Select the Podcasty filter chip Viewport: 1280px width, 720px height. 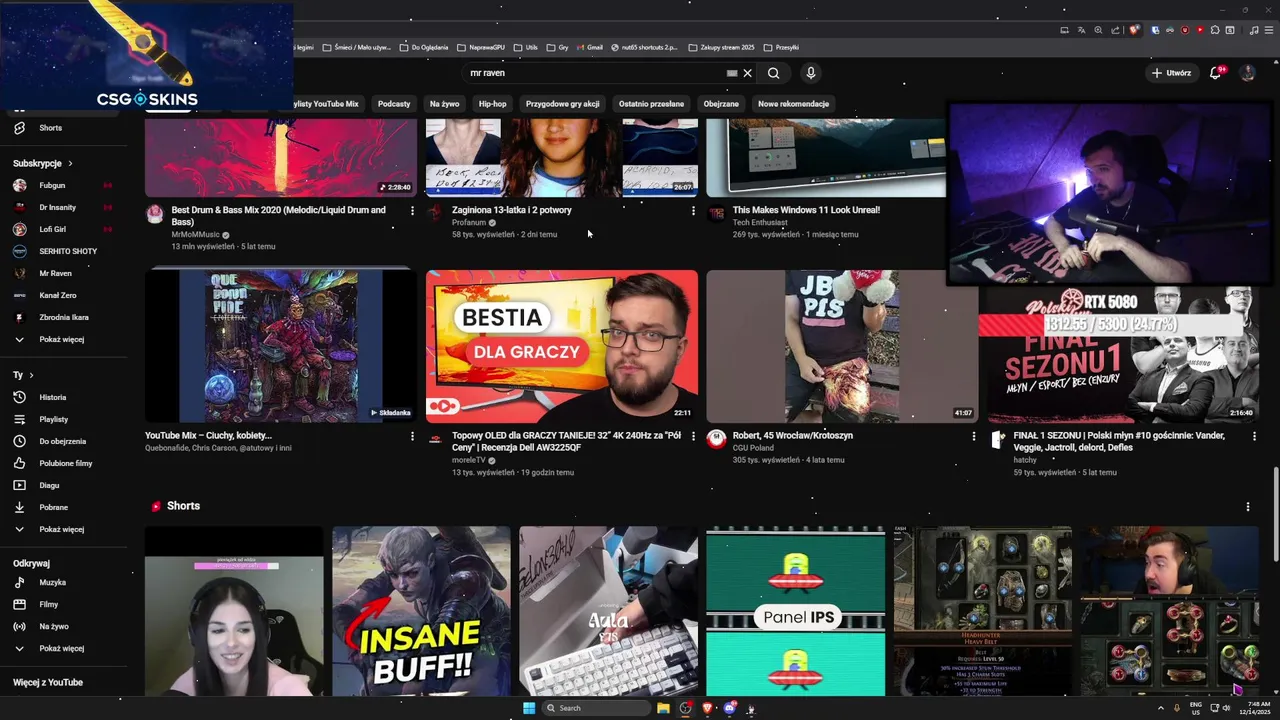click(394, 104)
